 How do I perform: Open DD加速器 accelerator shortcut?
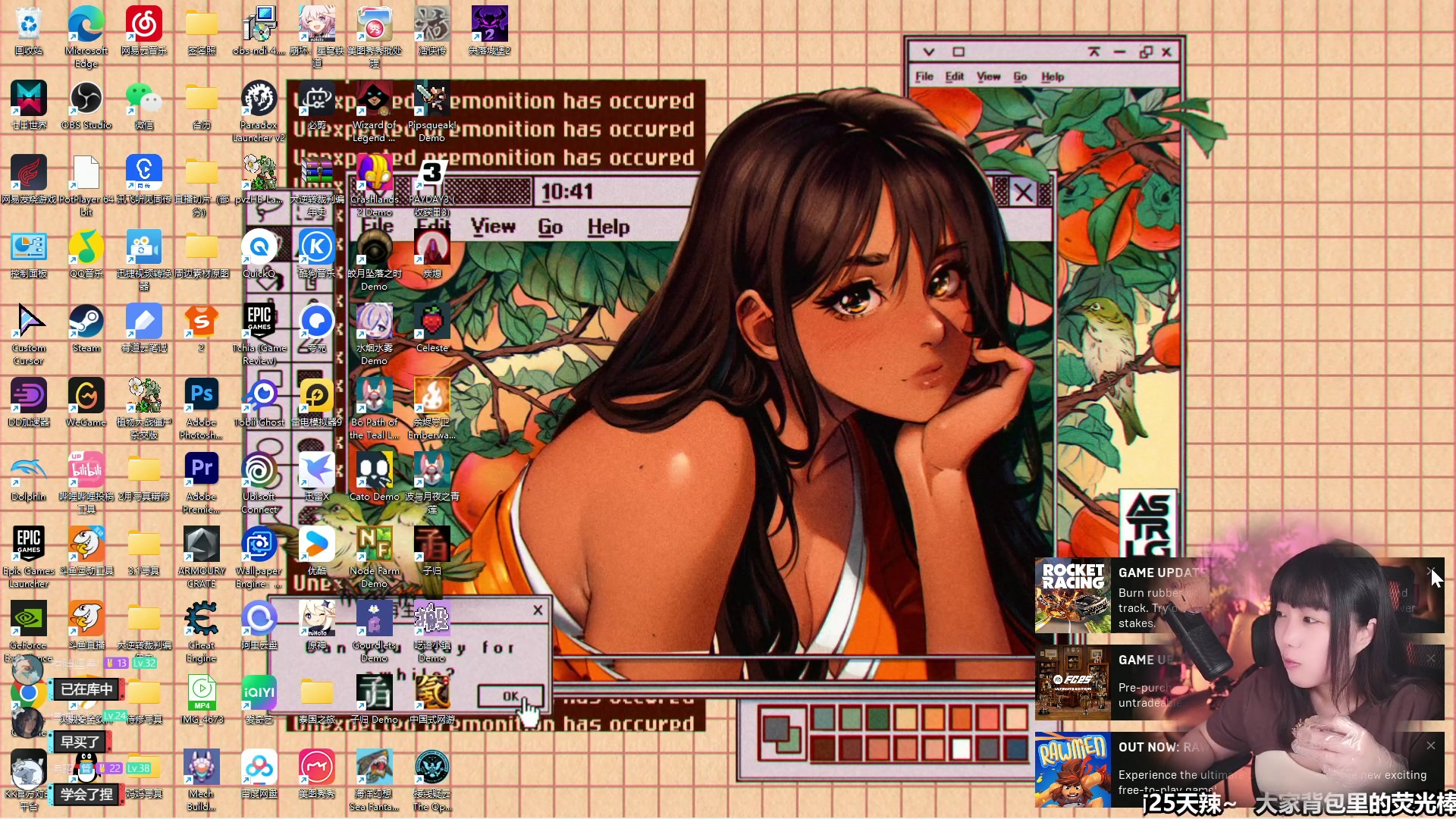click(29, 402)
